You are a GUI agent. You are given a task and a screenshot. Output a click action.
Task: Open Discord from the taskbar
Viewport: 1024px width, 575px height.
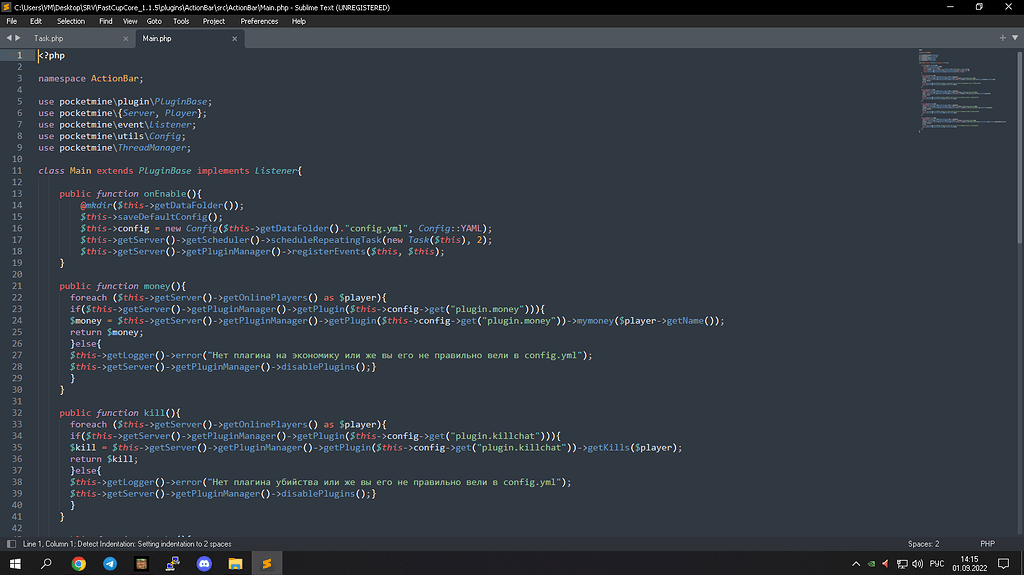[204, 564]
